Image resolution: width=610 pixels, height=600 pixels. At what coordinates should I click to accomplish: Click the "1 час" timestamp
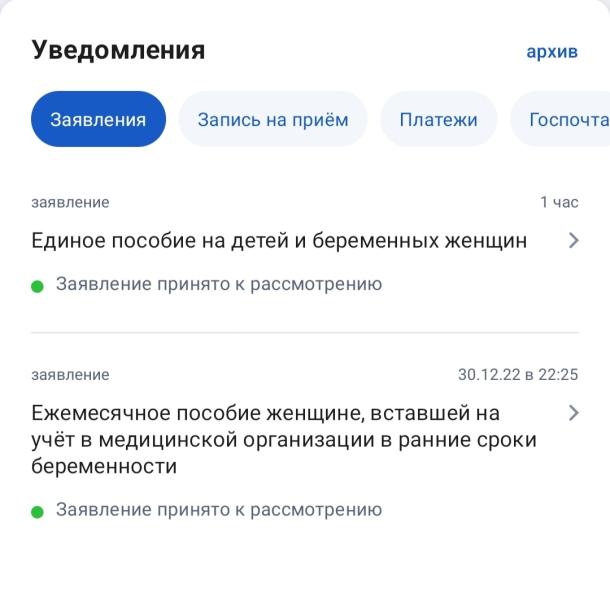(x=559, y=202)
